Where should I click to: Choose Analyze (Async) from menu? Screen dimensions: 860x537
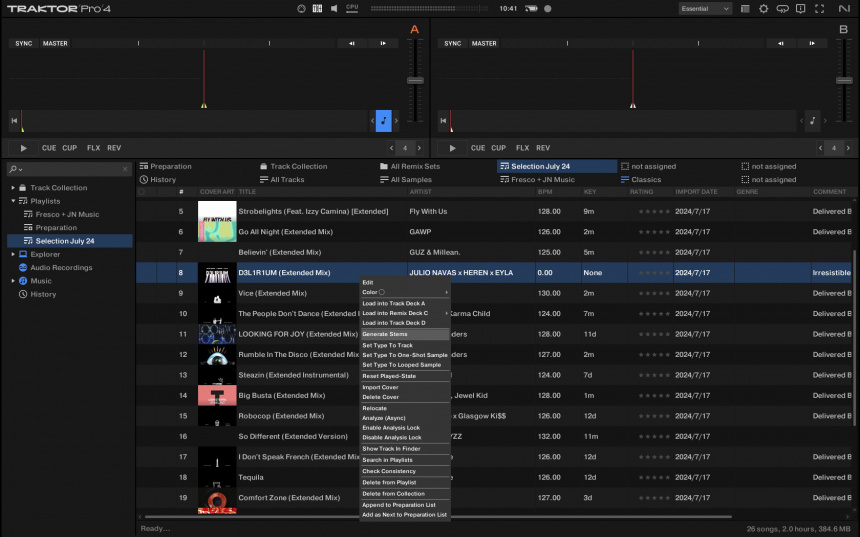tap(405, 418)
